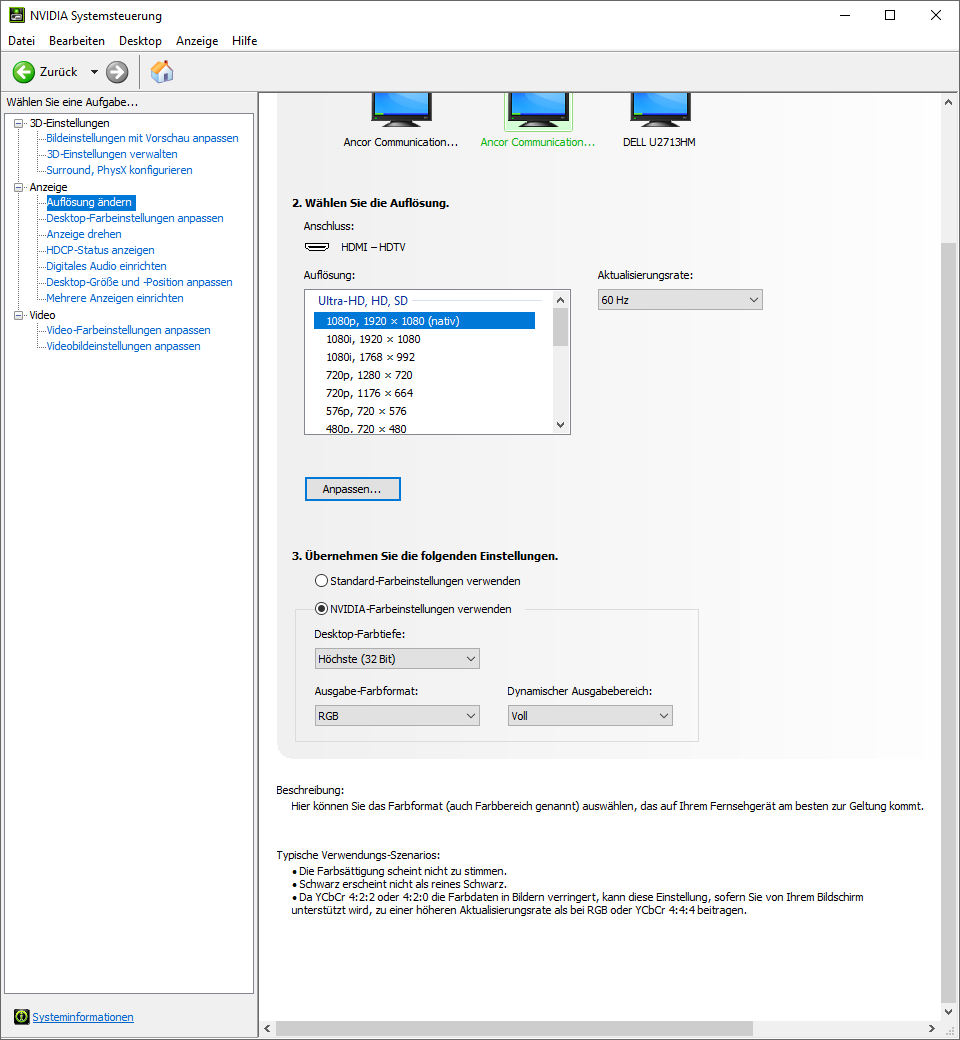The height and width of the screenshot is (1040, 960).
Task: Select resolution 1080i, 1920 × 1080
Action: [x=424, y=339]
